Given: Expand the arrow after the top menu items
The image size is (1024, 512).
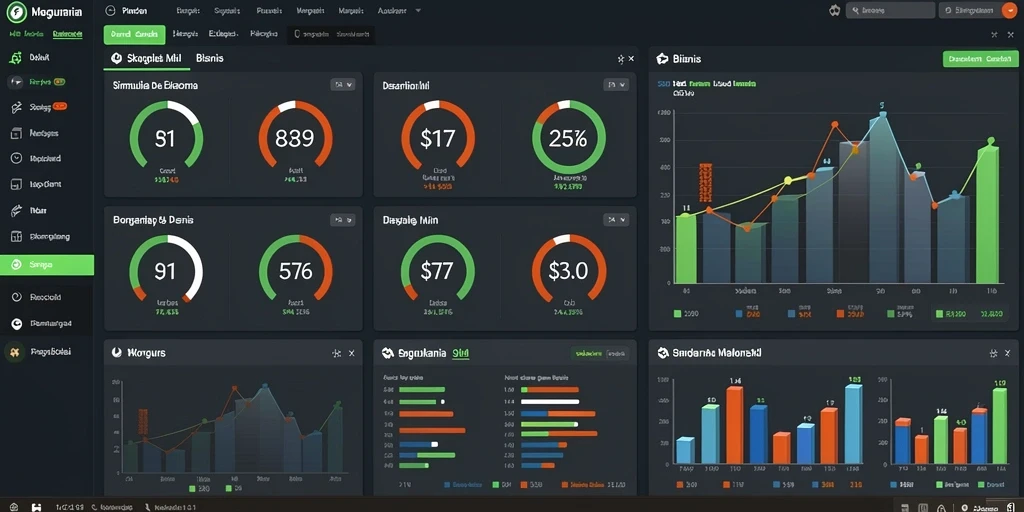Looking at the screenshot, I should [x=418, y=11].
